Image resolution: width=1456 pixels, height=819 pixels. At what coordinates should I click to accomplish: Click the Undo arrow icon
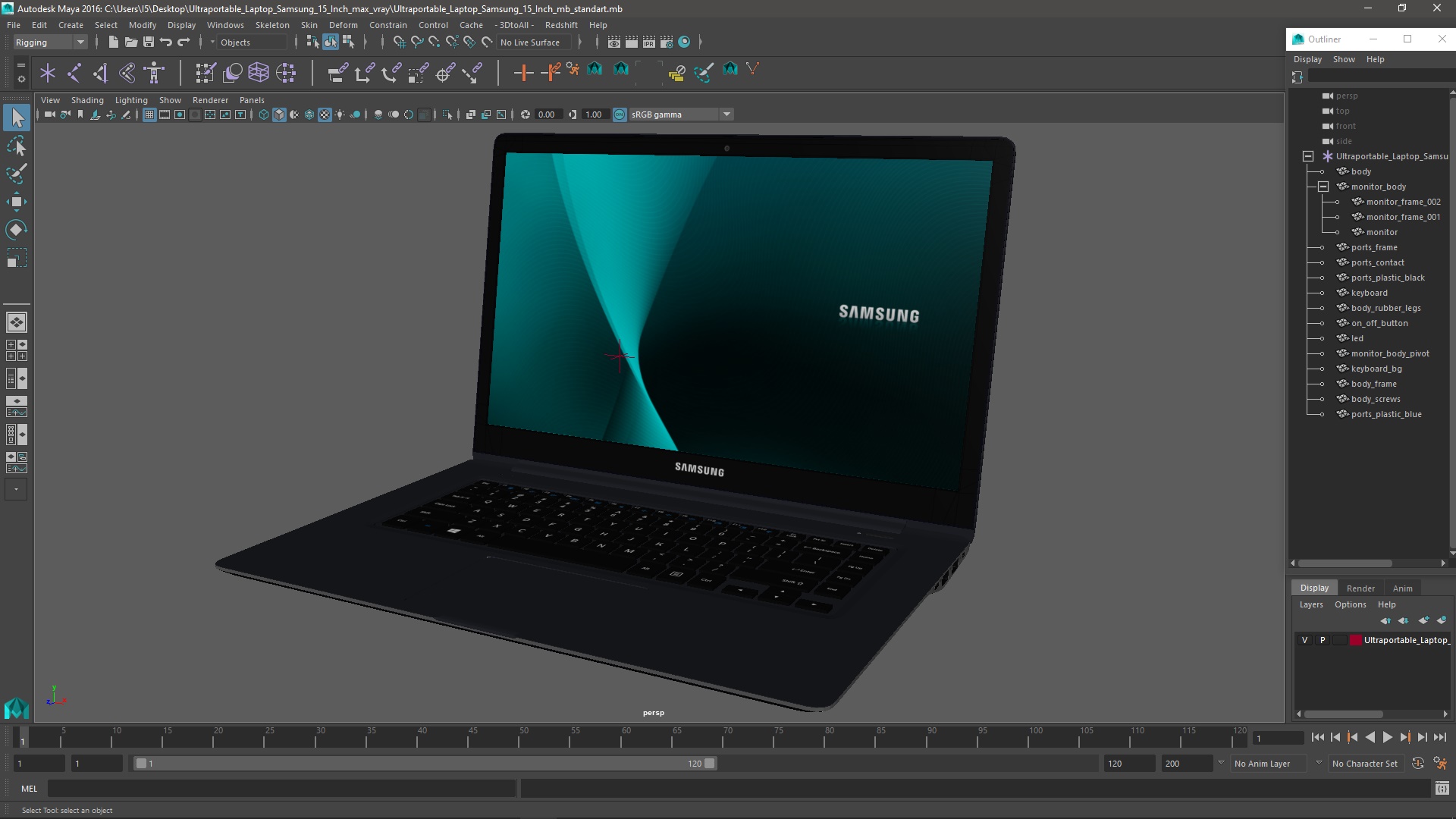click(166, 42)
